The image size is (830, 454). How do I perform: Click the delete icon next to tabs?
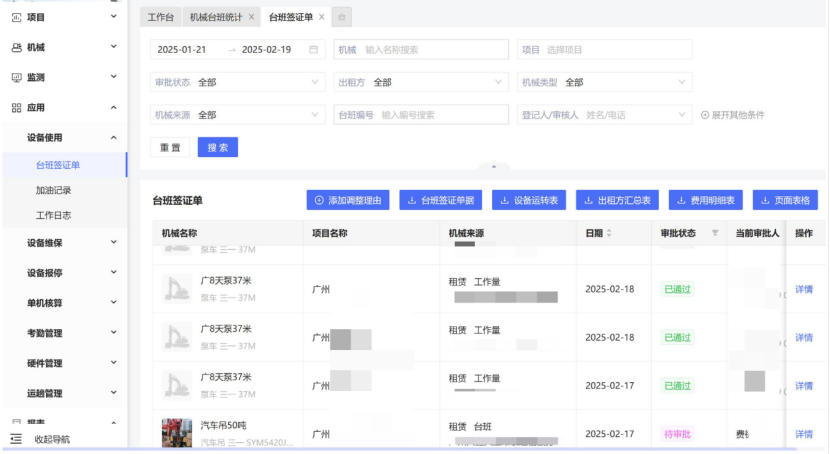pos(342,17)
